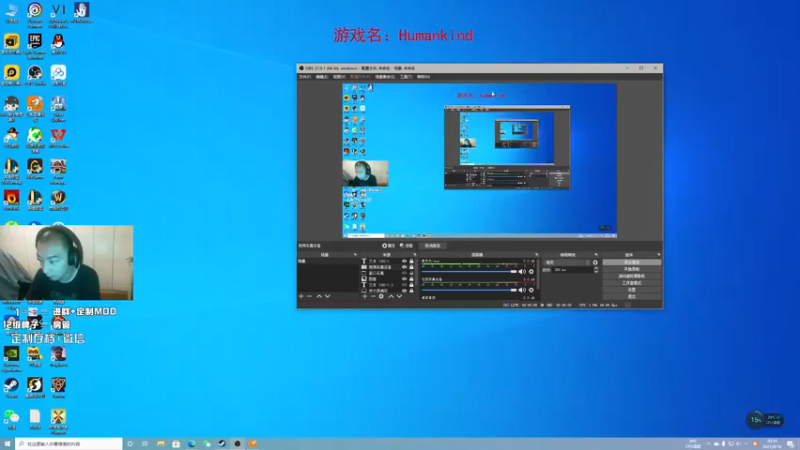800x450 pixels.
Task: Open source properties gear below Sources list
Action: click(381, 296)
